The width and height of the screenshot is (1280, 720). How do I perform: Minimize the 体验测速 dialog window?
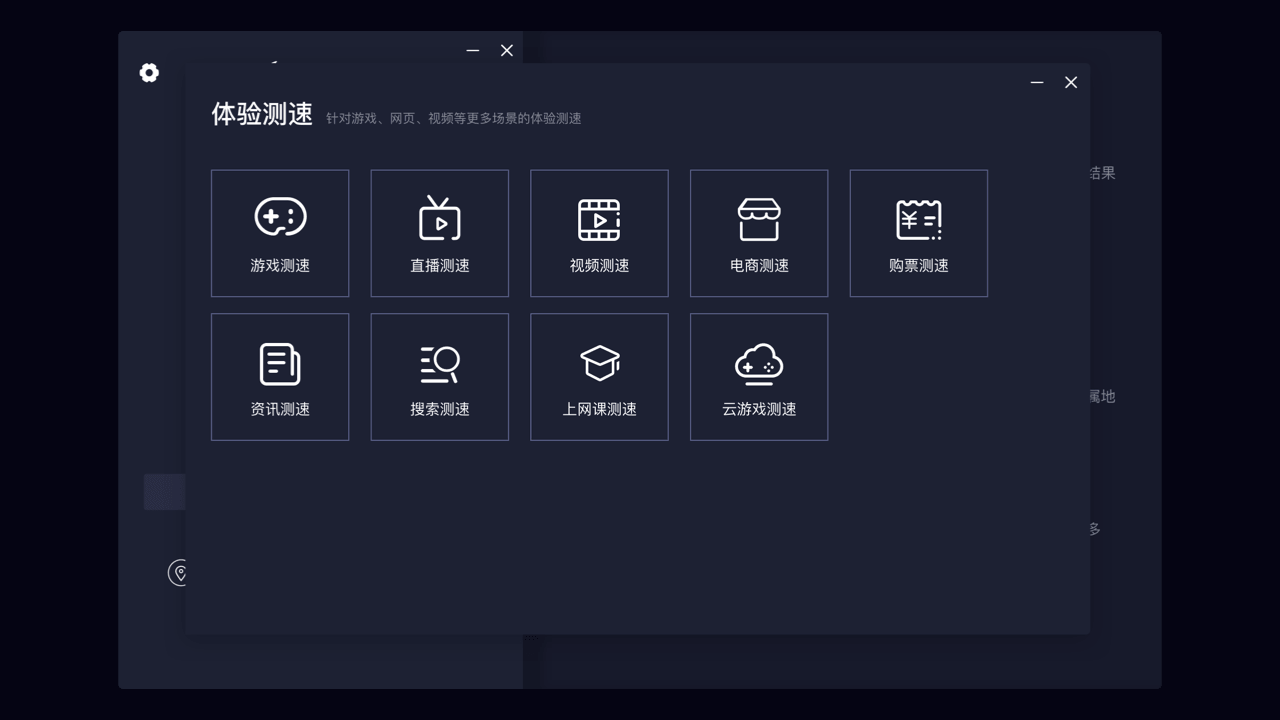click(1036, 82)
